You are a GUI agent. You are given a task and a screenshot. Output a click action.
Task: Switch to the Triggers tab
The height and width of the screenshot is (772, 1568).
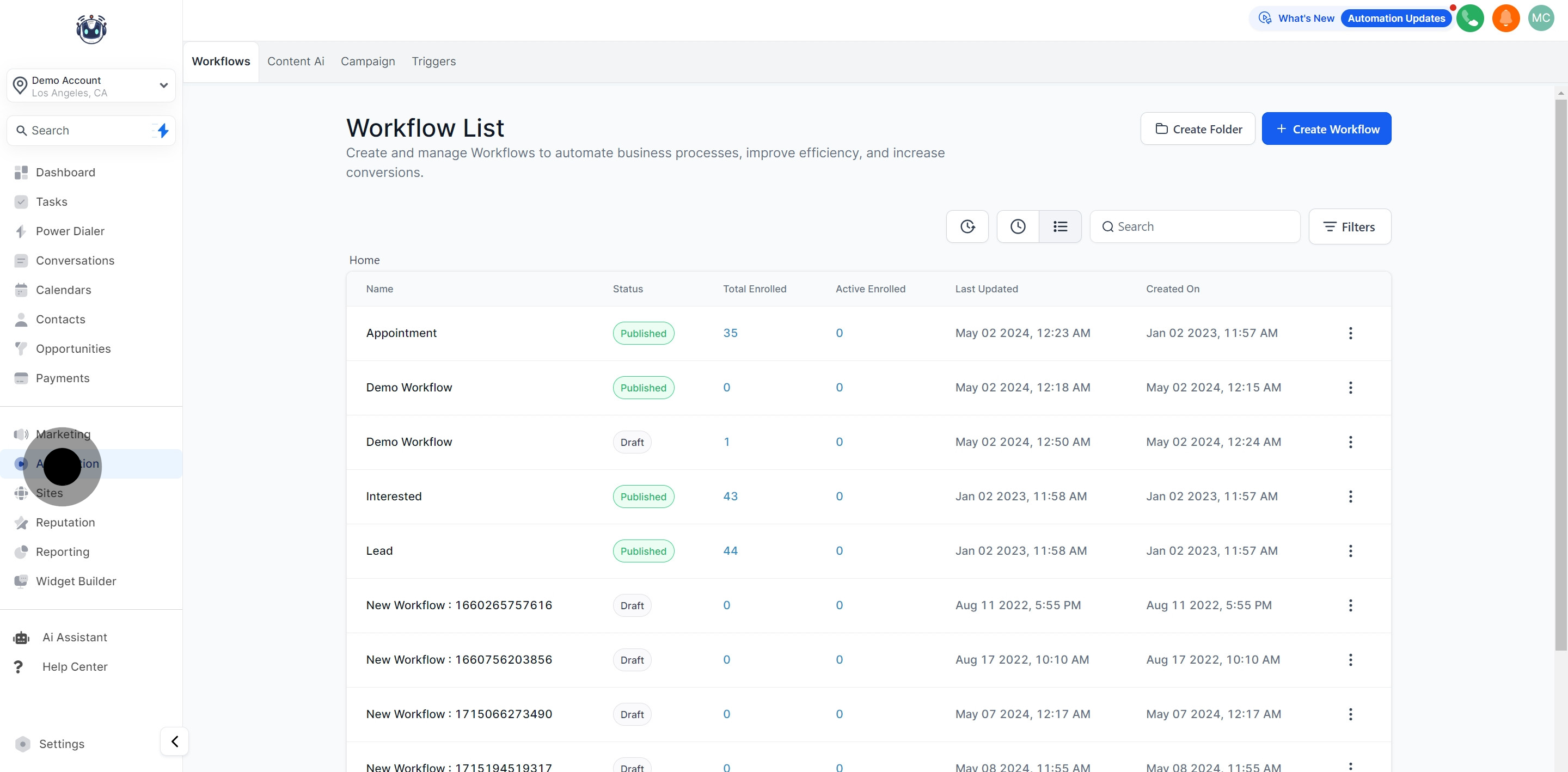coord(433,62)
